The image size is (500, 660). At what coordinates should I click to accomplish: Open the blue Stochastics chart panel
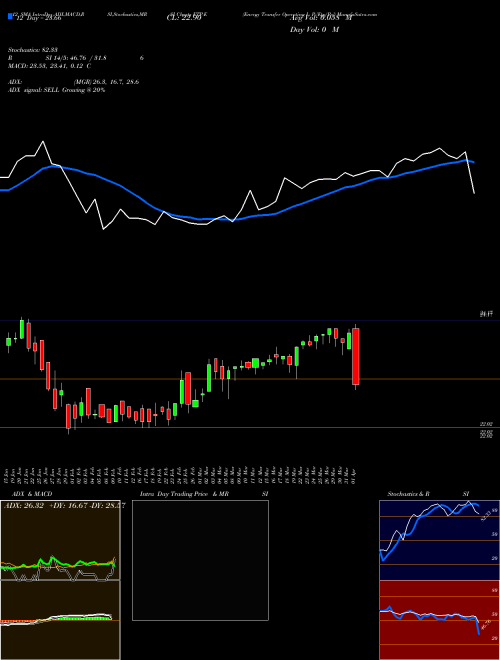tap(439, 540)
